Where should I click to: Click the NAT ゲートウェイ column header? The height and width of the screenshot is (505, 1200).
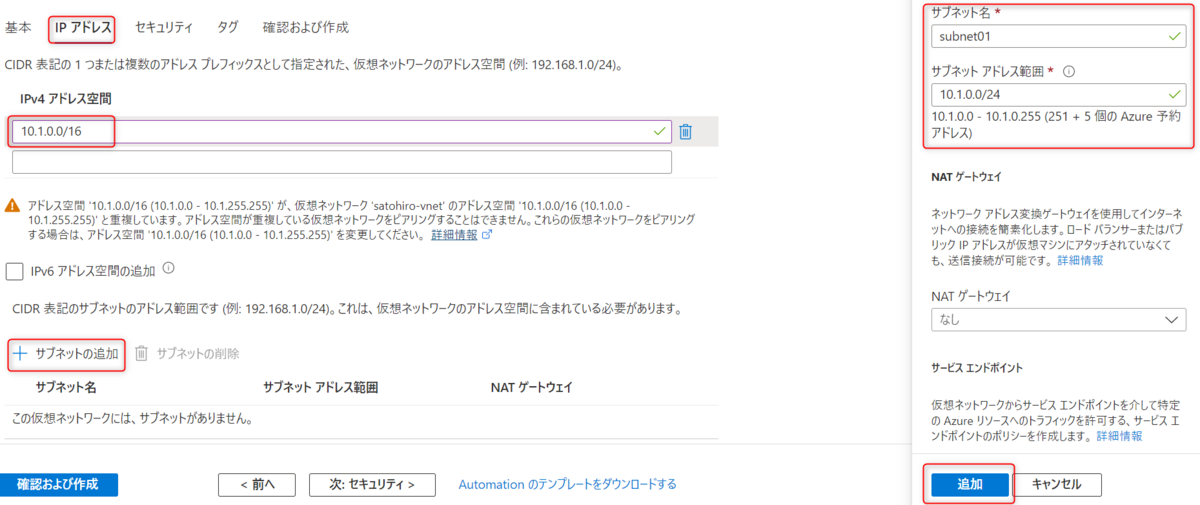click(x=531, y=387)
